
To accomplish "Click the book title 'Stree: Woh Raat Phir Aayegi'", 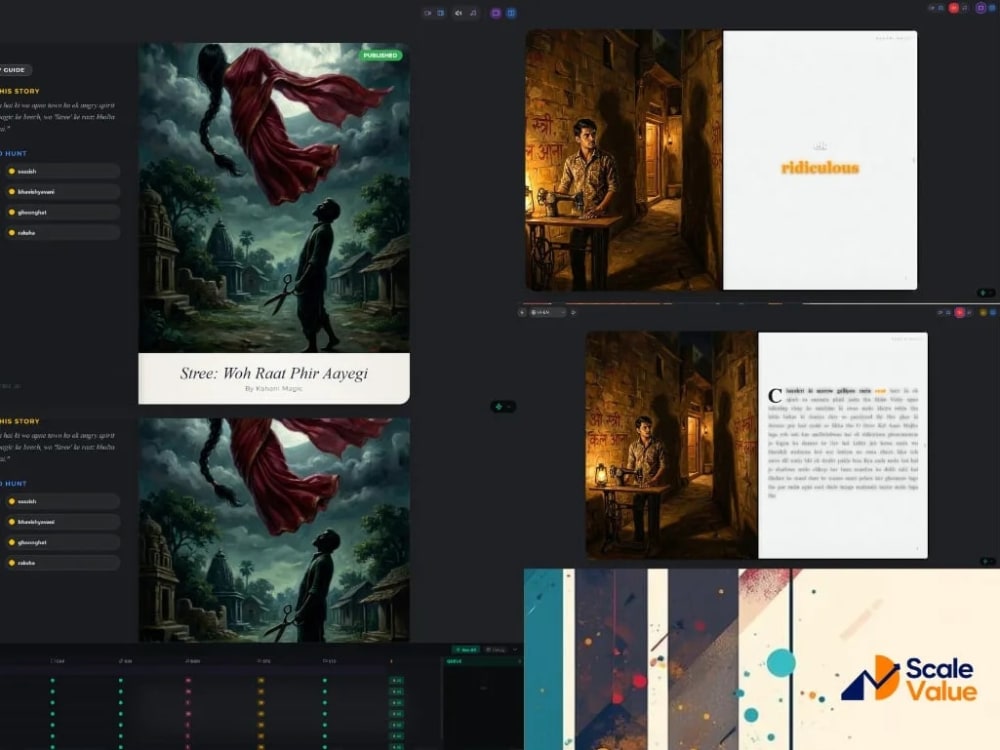I will click(274, 373).
